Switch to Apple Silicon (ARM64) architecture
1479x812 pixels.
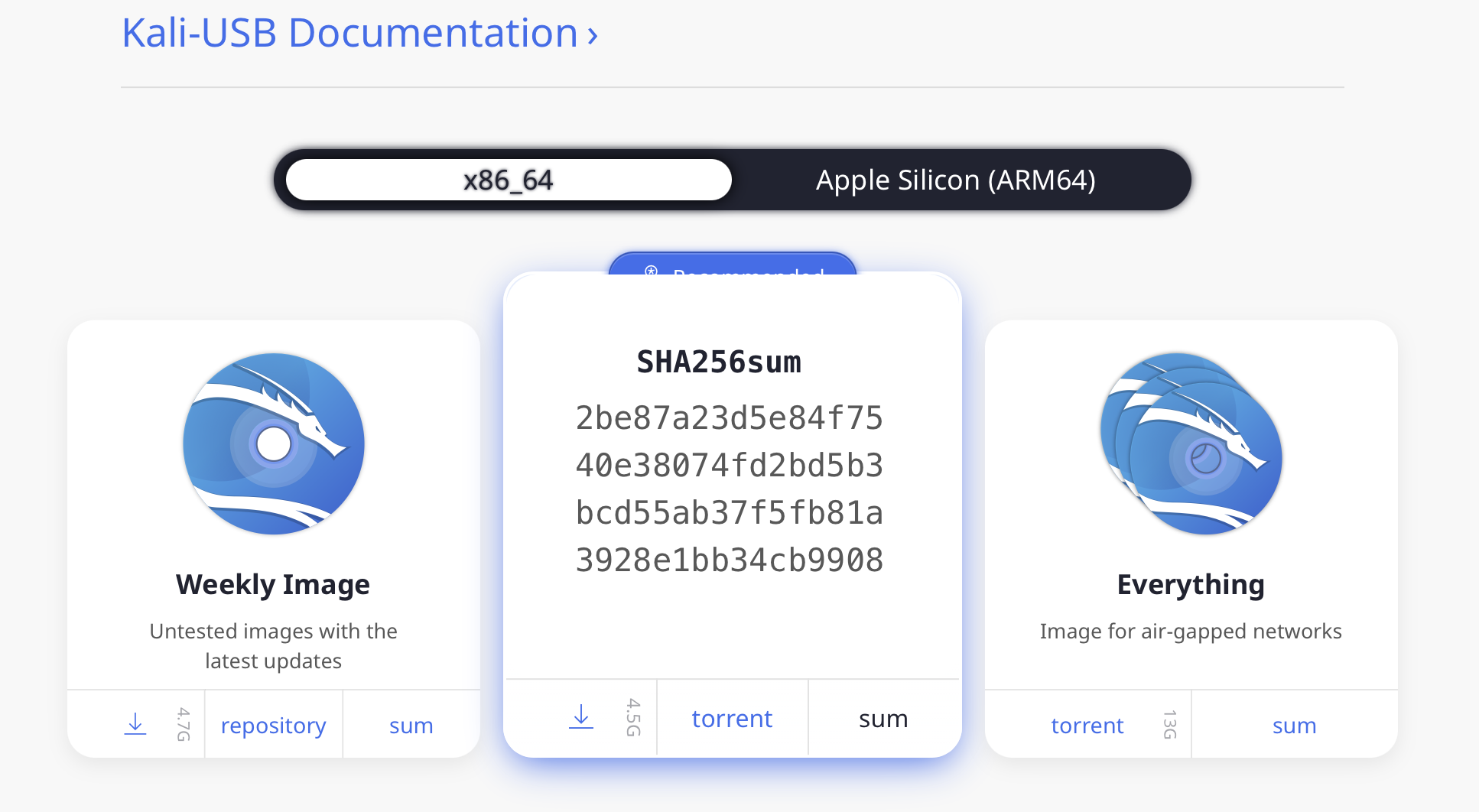click(955, 180)
